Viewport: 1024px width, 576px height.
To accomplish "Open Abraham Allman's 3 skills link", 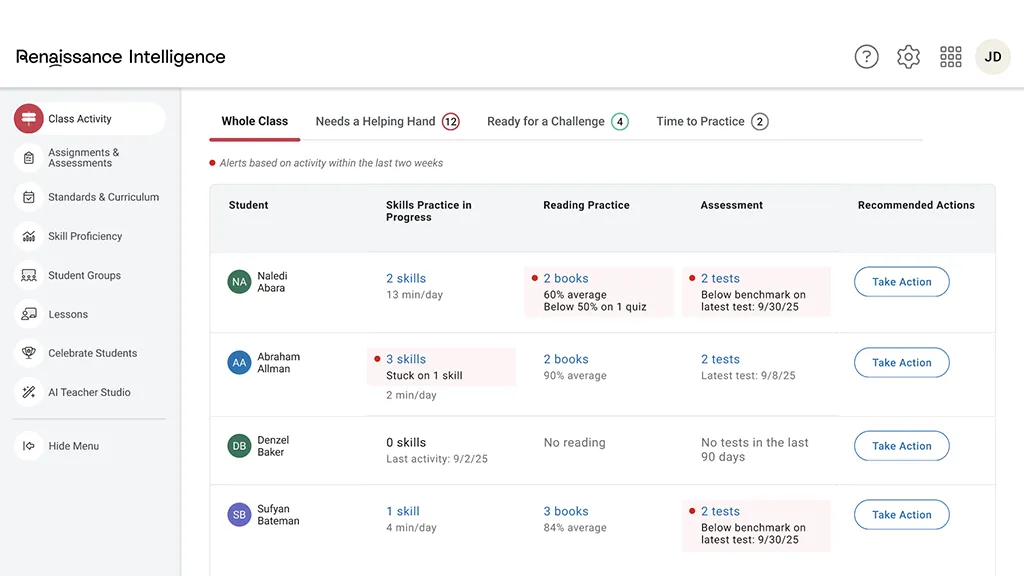I will [406, 359].
